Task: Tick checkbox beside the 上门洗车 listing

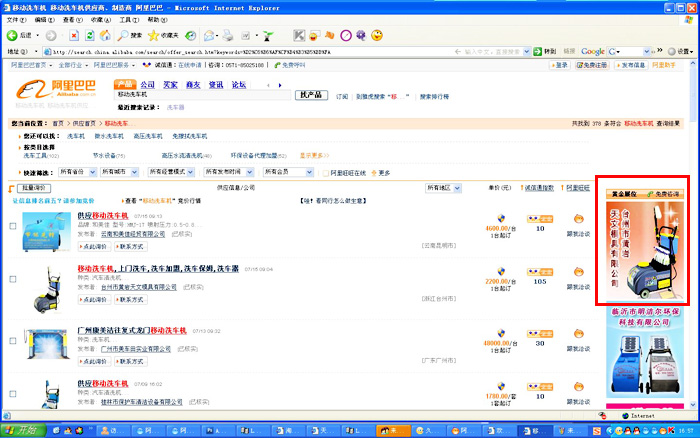Action: 13,279
